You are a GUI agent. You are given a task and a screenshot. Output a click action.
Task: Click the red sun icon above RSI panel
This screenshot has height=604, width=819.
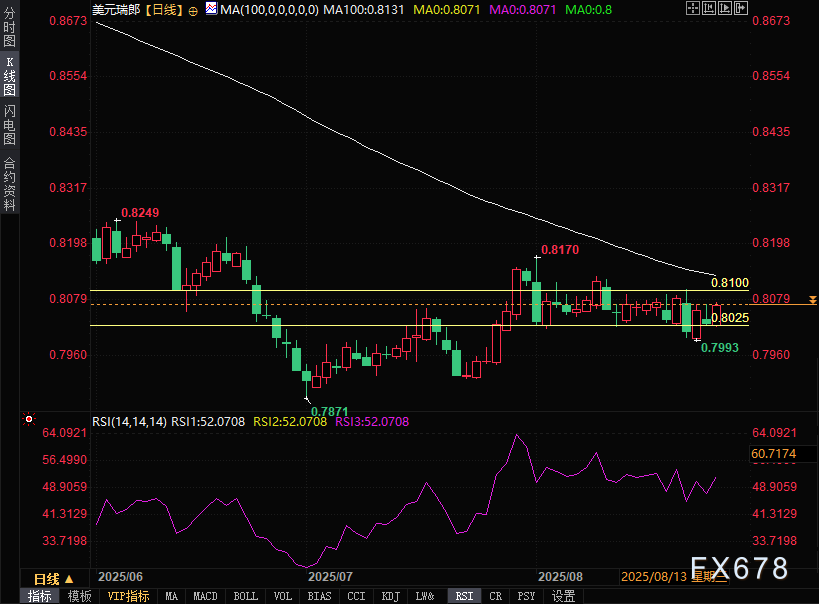[x=29, y=420]
